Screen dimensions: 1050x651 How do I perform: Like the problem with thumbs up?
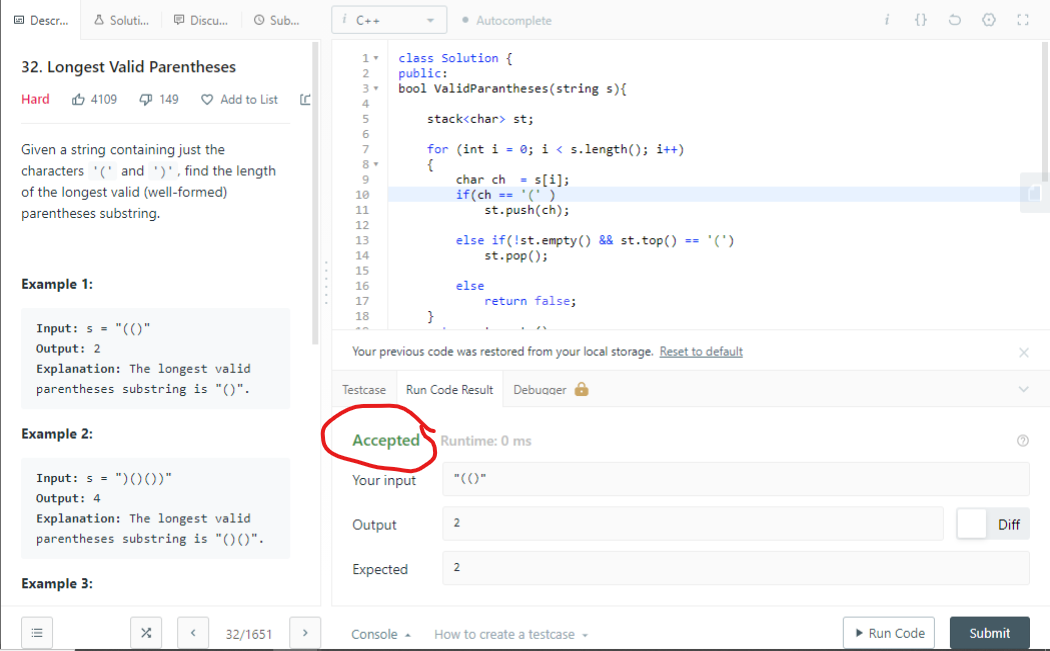coord(79,100)
